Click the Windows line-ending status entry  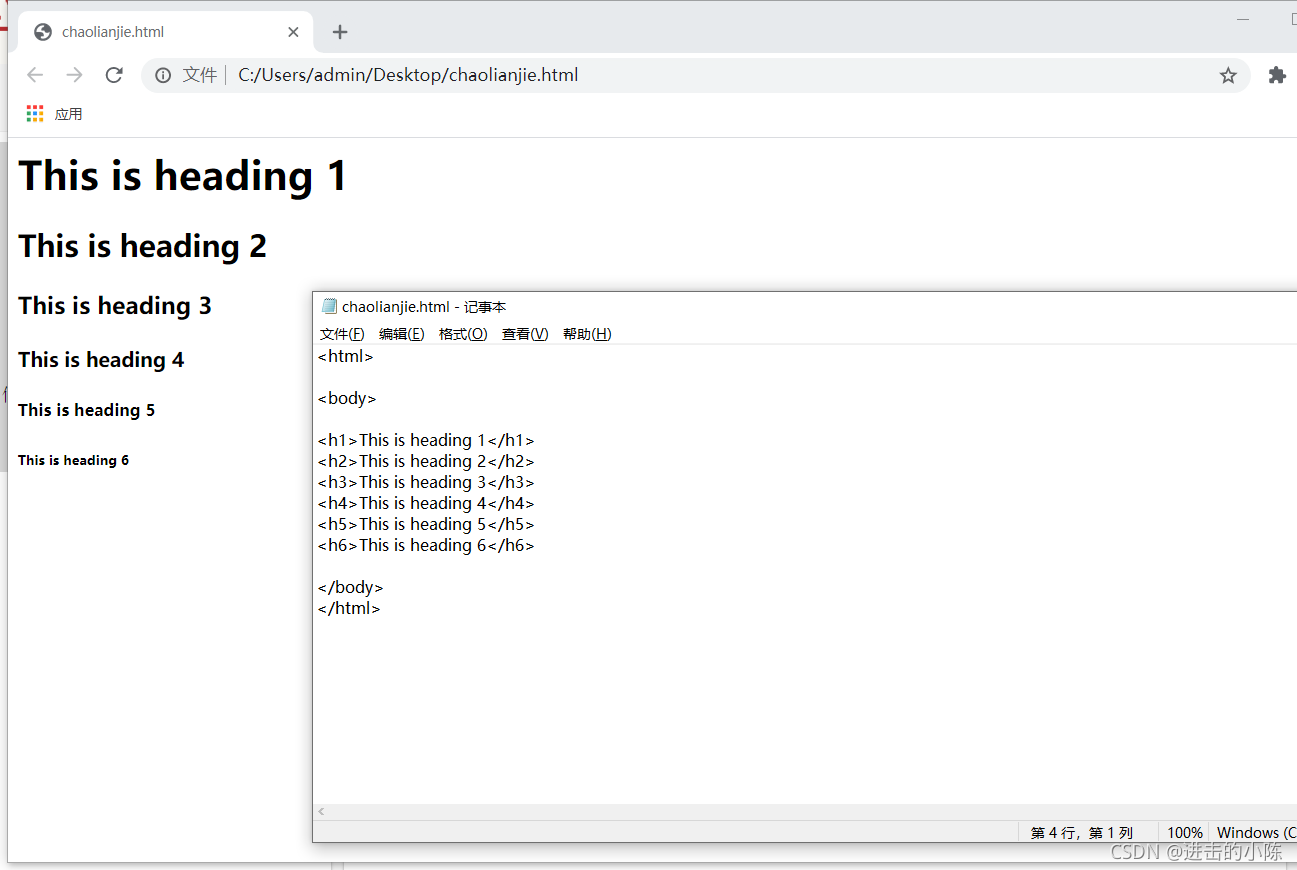pos(1256,832)
